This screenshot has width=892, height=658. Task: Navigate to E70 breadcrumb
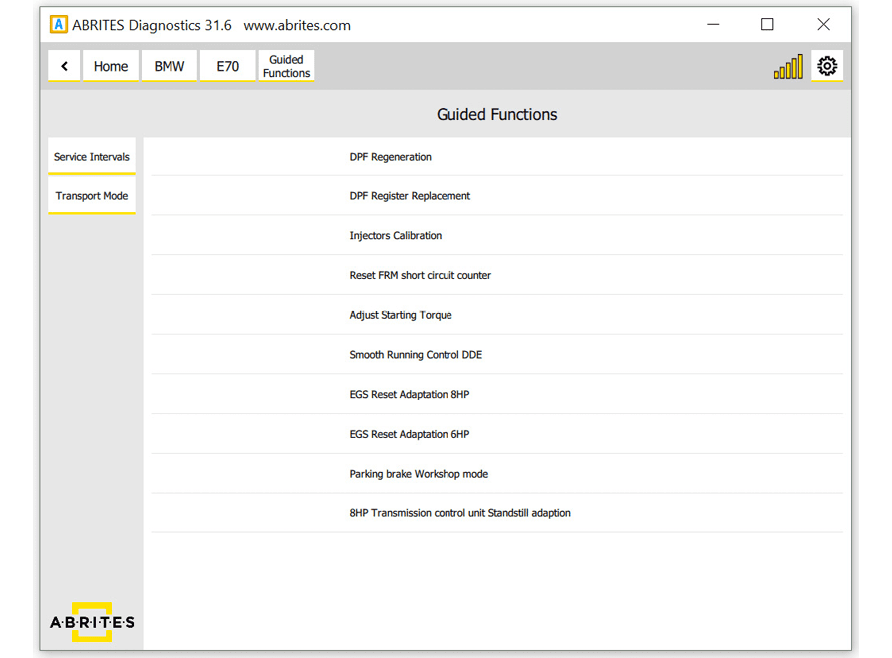point(227,66)
